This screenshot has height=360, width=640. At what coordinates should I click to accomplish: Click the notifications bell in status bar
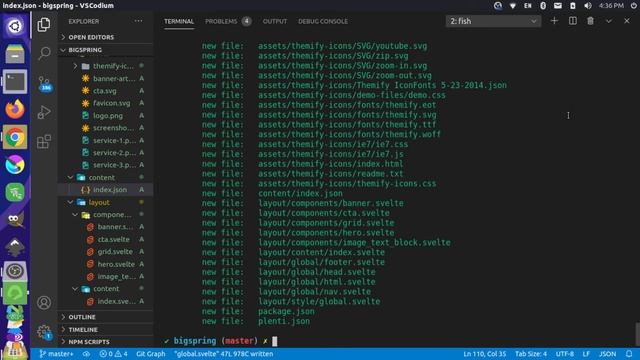tap(629, 354)
